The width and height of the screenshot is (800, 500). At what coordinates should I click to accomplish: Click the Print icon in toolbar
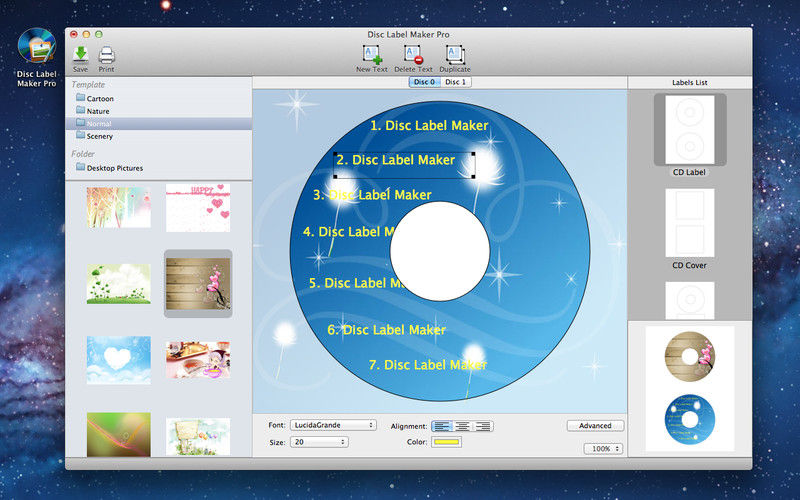click(106, 55)
